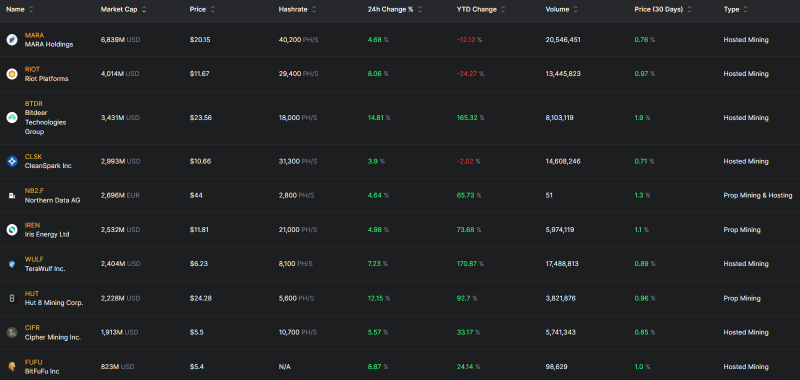Viewport: 800px width, 380px height.
Task: Select the 'Hut 8 Mining Corp.' name
Action: 54,303
